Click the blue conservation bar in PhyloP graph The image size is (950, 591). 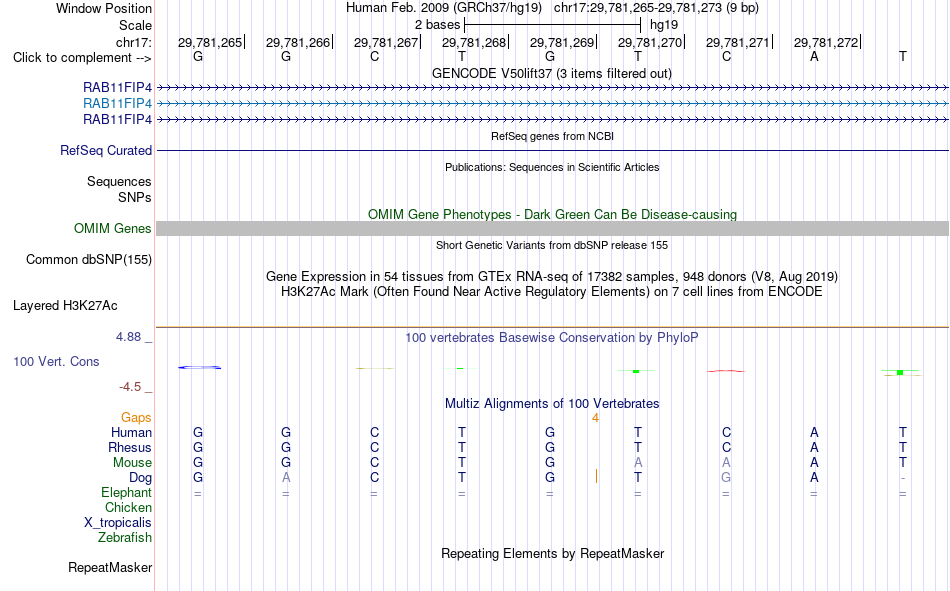(x=199, y=367)
